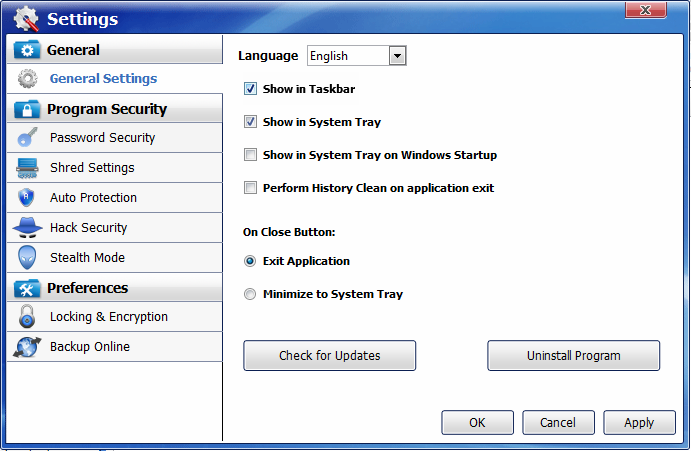The image size is (691, 451).
Task: Open the Language dropdown arrow
Action: pyautogui.click(x=398, y=56)
